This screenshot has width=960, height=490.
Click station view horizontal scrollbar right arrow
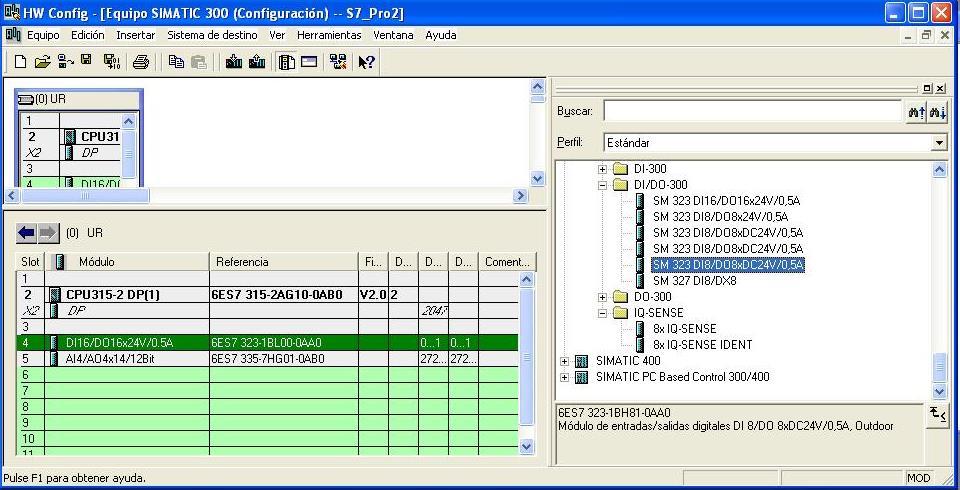[520, 195]
